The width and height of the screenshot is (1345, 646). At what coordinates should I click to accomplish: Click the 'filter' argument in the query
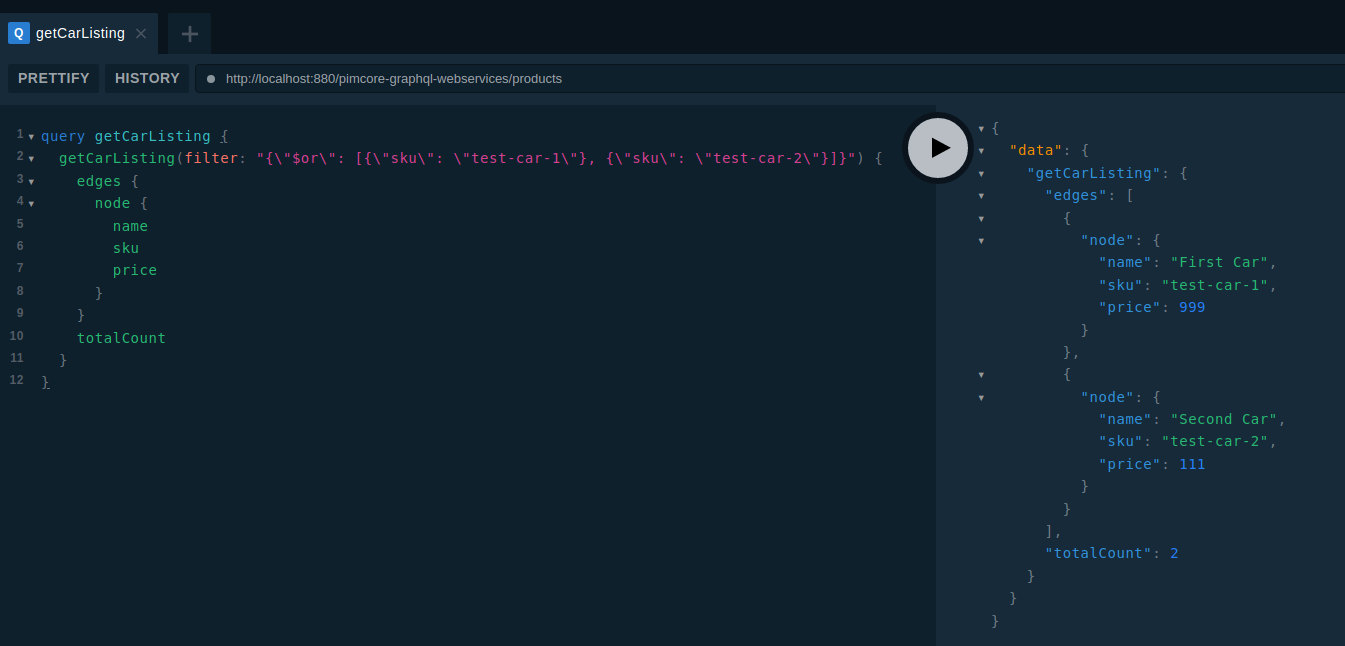[211, 158]
